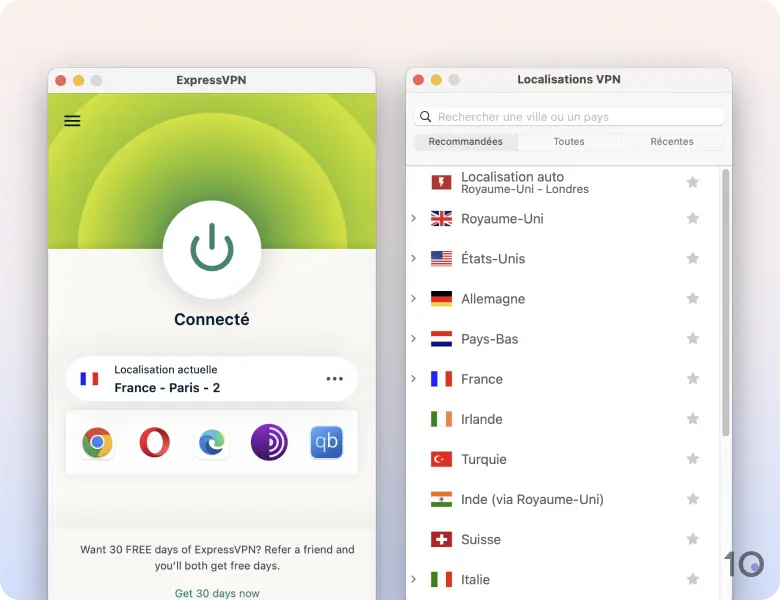Launch the Google Chrome shortcut
The height and width of the screenshot is (600, 780).
pos(98,442)
